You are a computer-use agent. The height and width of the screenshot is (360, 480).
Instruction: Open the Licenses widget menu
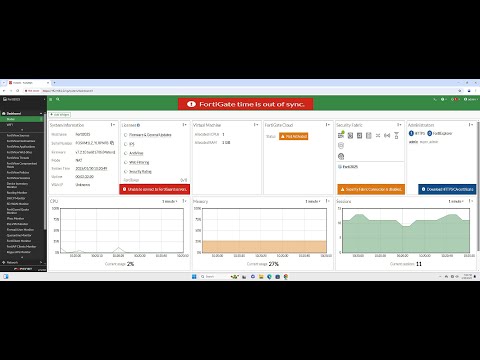pyautogui.click(x=184, y=125)
